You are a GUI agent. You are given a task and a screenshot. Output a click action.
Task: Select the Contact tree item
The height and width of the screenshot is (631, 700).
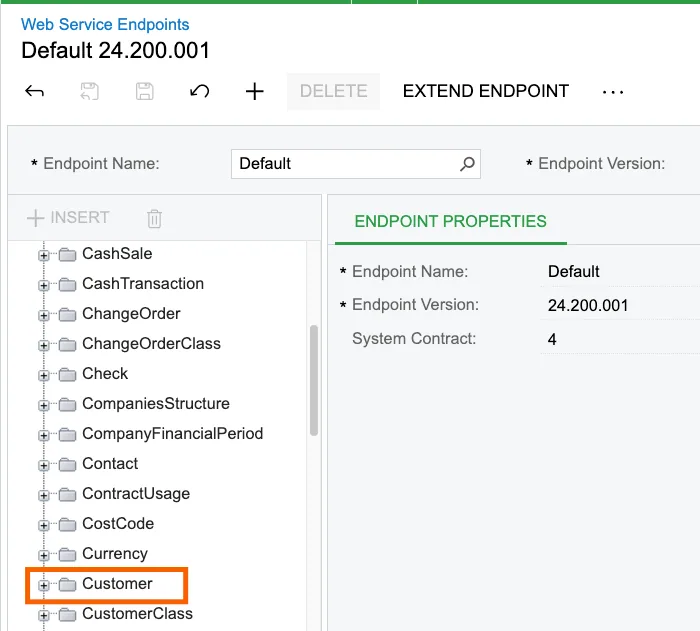[x=110, y=464]
